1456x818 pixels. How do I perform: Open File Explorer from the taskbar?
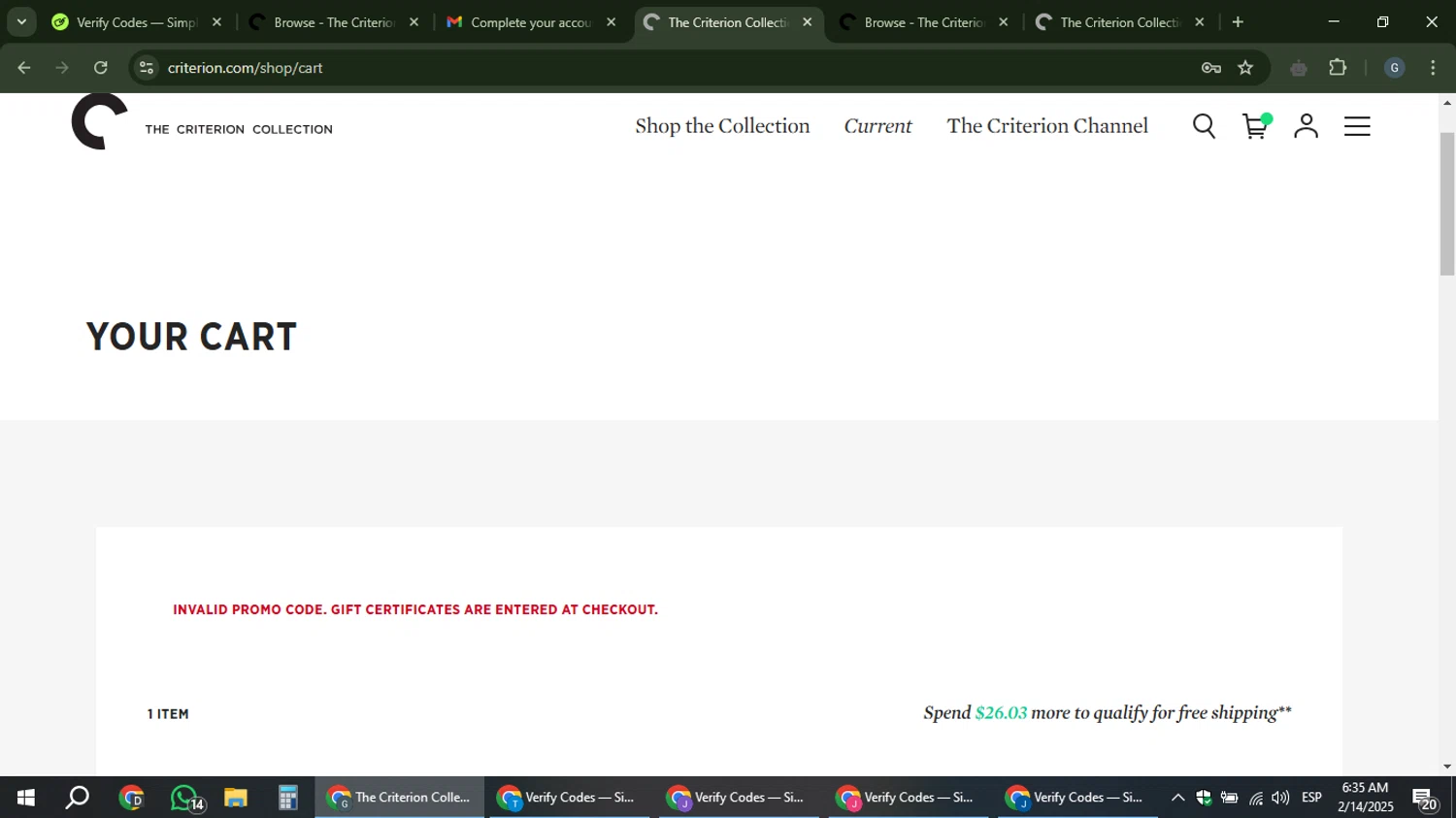(236, 798)
